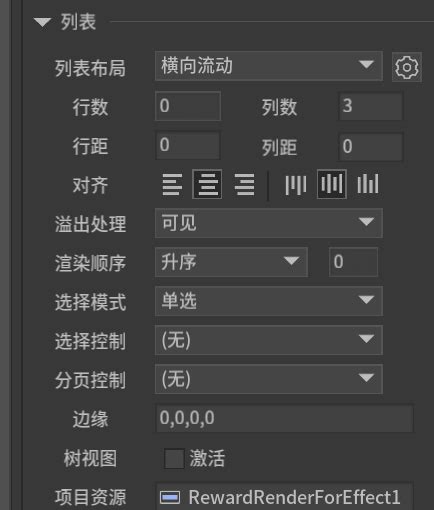Open the 列表布局 dropdown
434x510 pixels.
click(x=269, y=66)
